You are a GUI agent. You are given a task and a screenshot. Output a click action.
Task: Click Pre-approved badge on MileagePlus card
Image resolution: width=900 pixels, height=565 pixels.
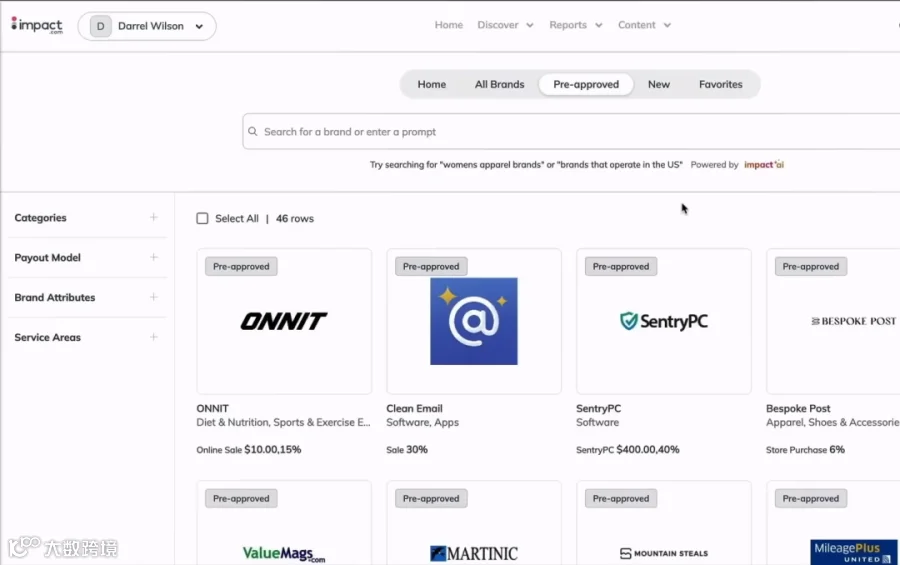[x=810, y=498]
